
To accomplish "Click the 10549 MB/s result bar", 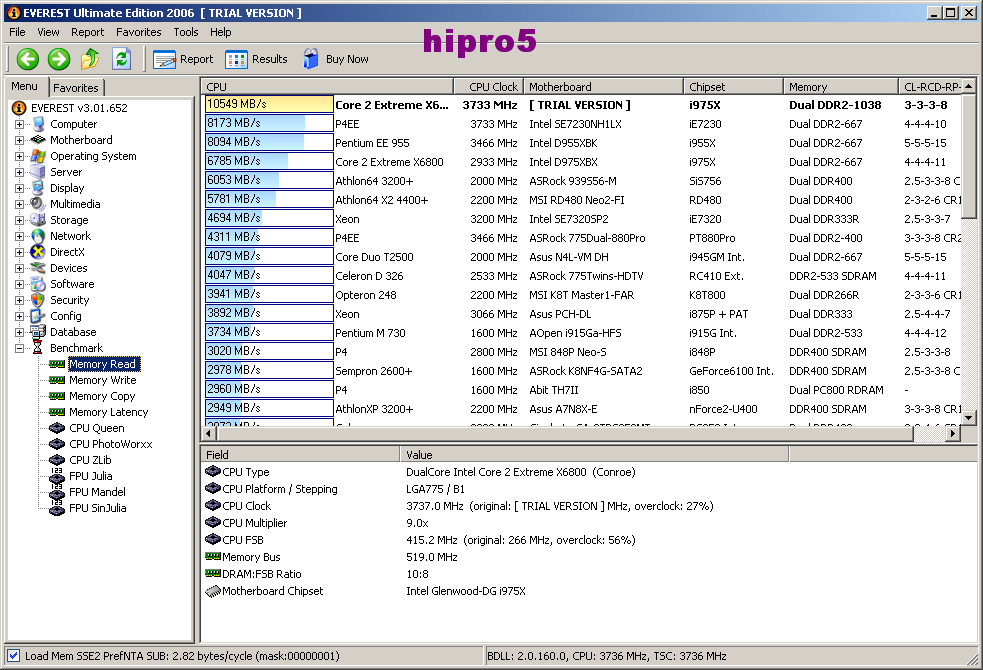I will point(268,104).
